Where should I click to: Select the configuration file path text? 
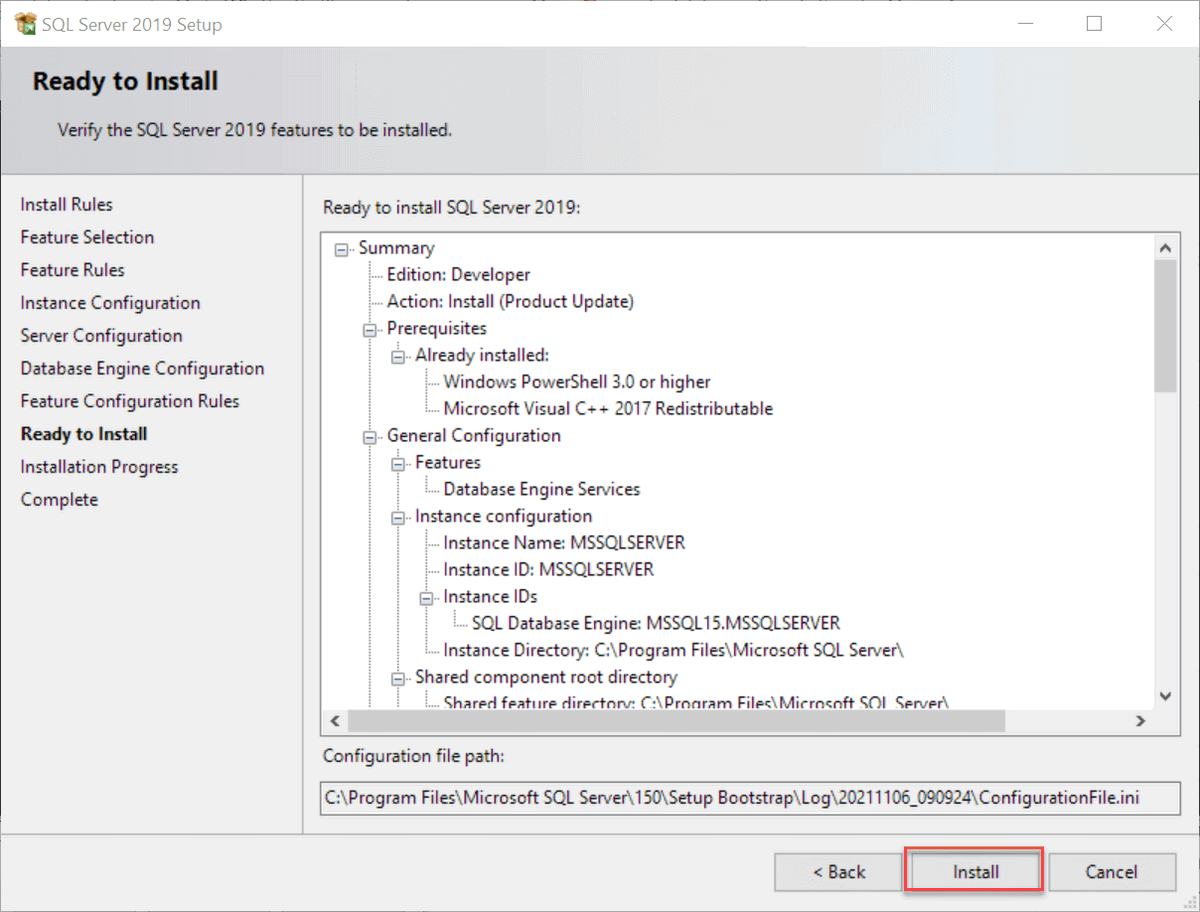[x=749, y=798]
